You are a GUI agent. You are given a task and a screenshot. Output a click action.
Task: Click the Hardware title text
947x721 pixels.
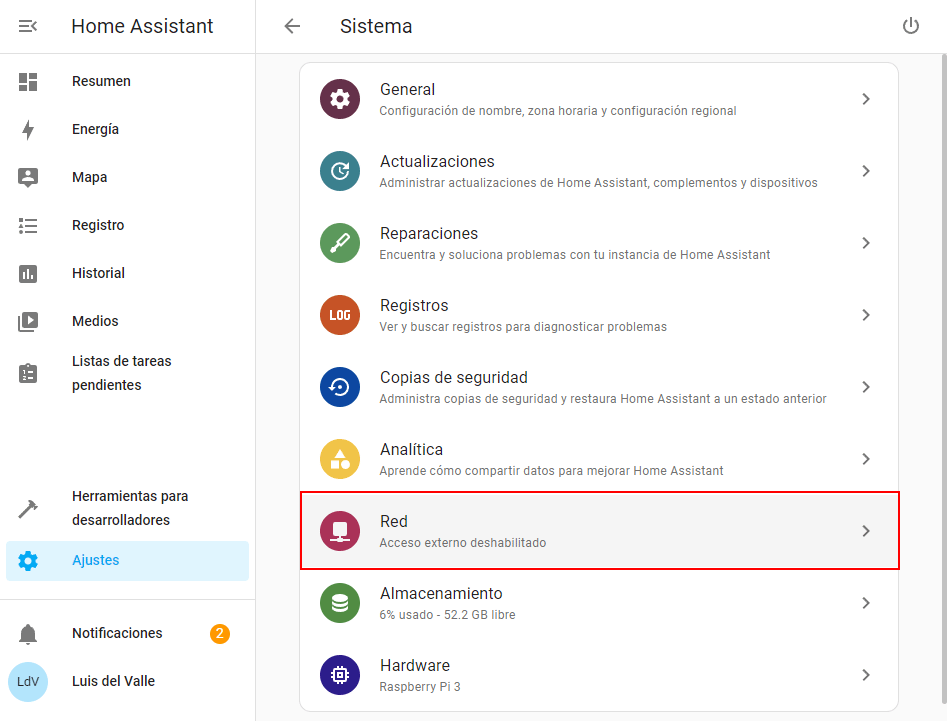415,665
